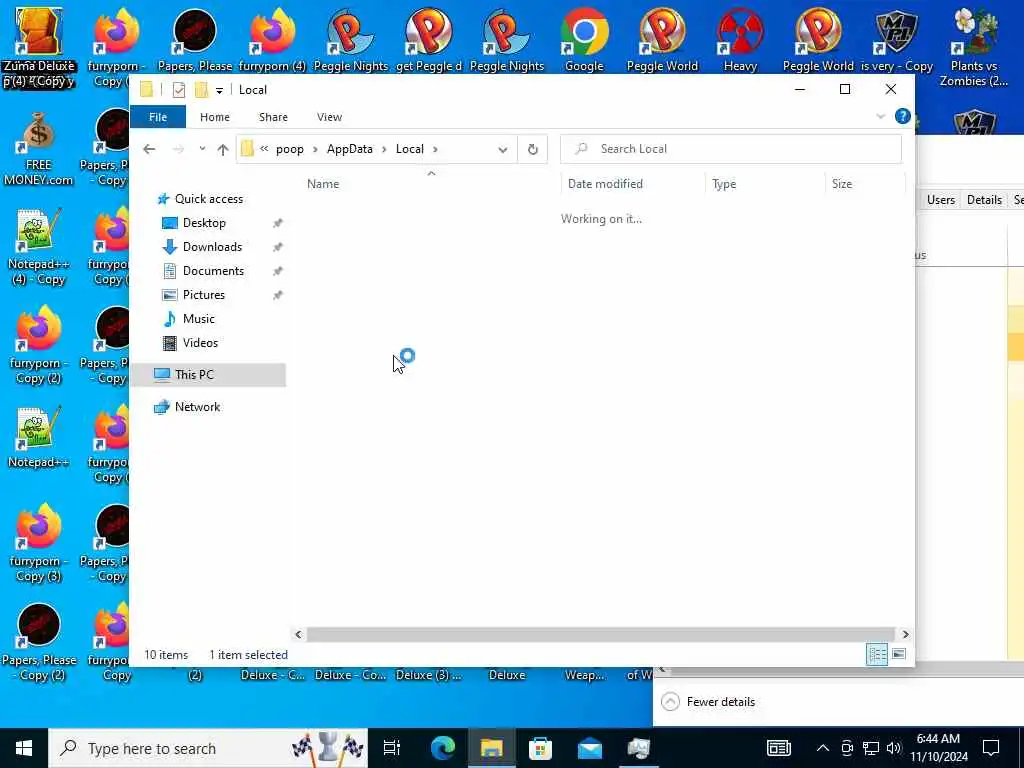The width and height of the screenshot is (1024, 768).
Task: Select Plants vs Zombies desktop shortcut
Action: [973, 48]
